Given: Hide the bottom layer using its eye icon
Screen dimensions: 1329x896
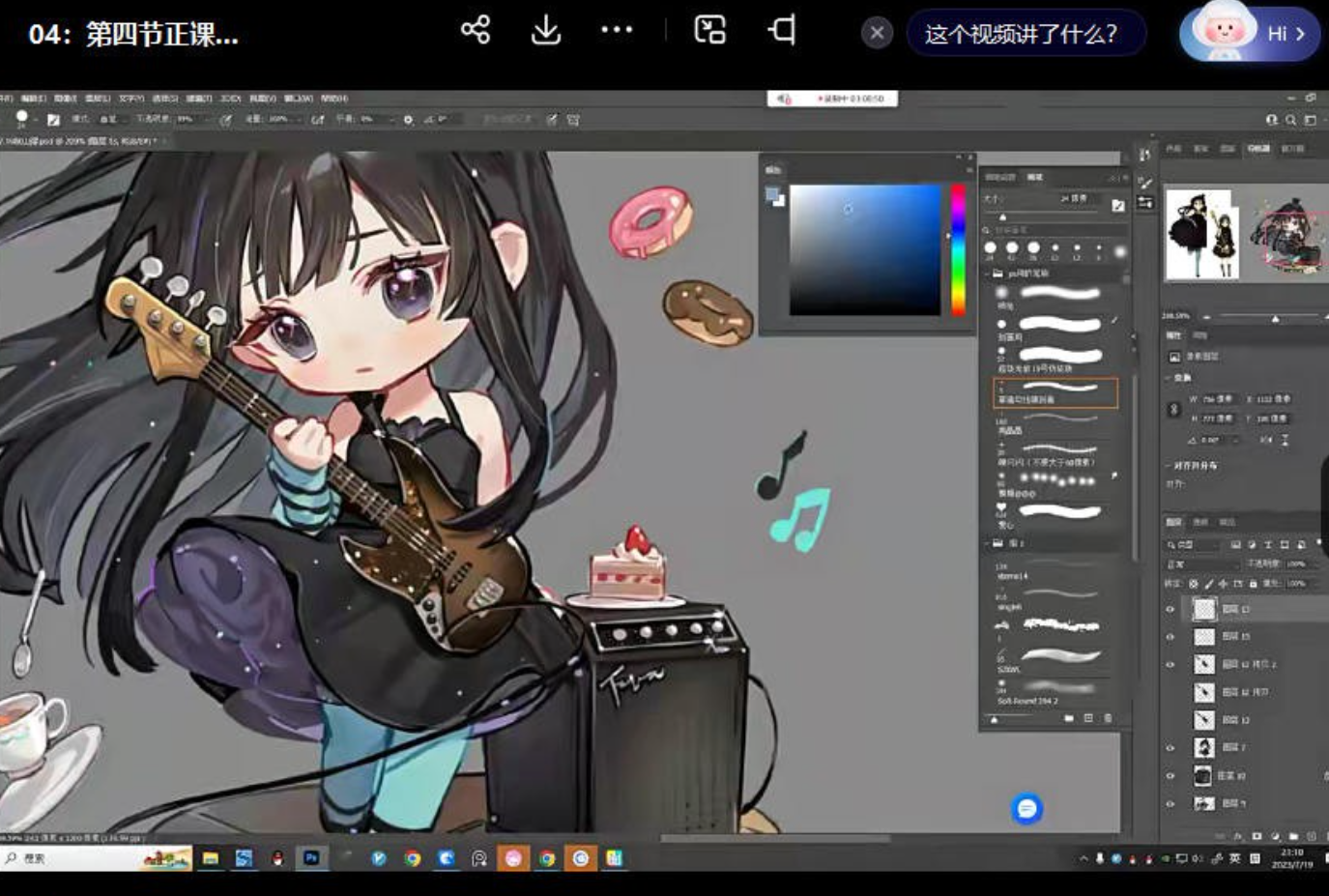Looking at the screenshot, I should [x=1170, y=803].
